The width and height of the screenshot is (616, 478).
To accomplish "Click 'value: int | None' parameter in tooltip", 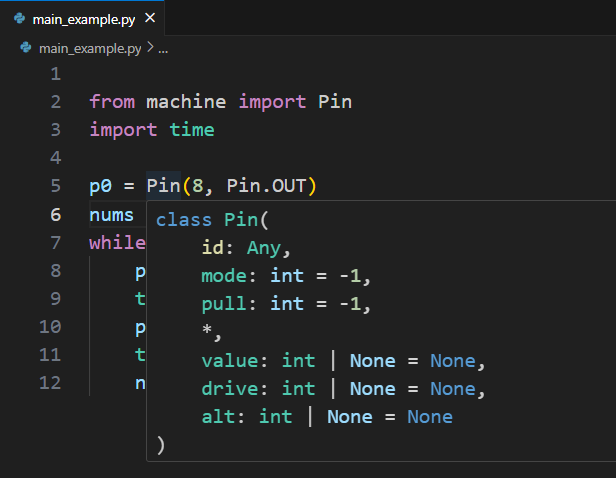I will click(299, 361).
